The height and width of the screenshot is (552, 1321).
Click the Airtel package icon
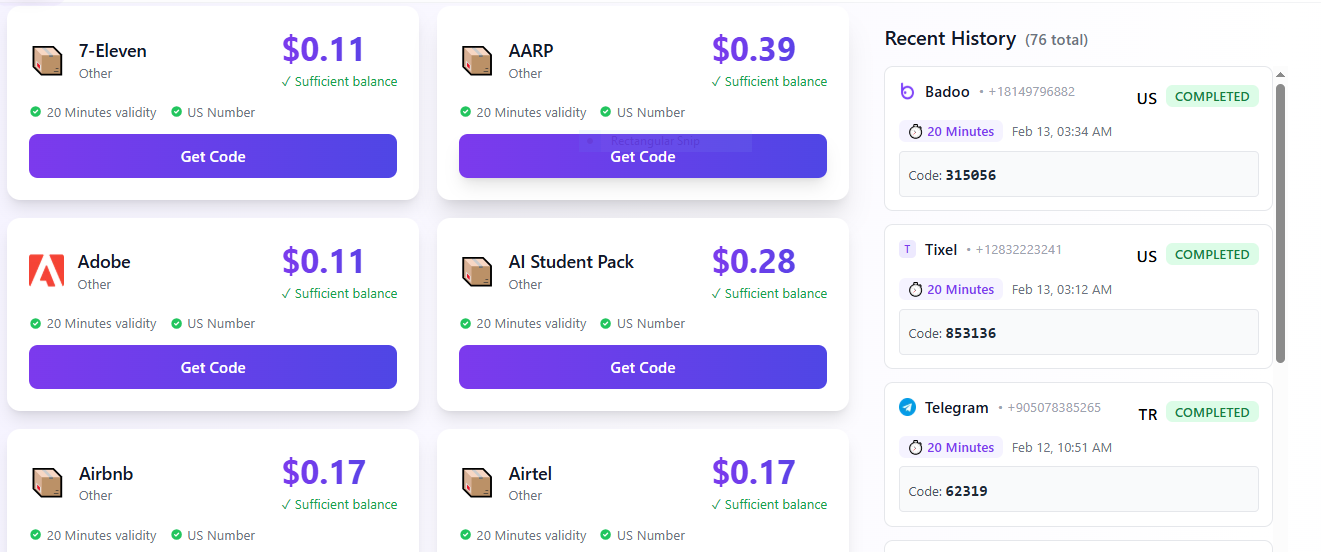477,483
